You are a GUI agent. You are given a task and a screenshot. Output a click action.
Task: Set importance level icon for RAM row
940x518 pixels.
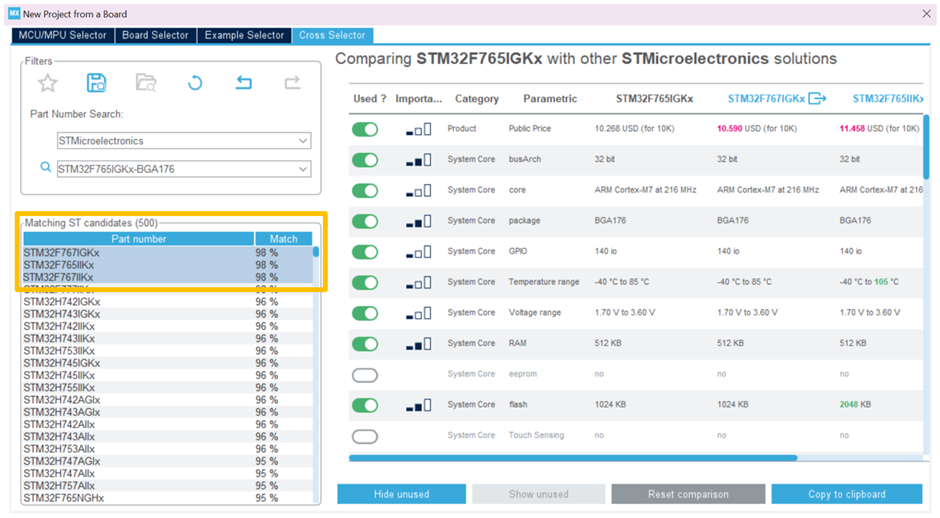pos(418,344)
